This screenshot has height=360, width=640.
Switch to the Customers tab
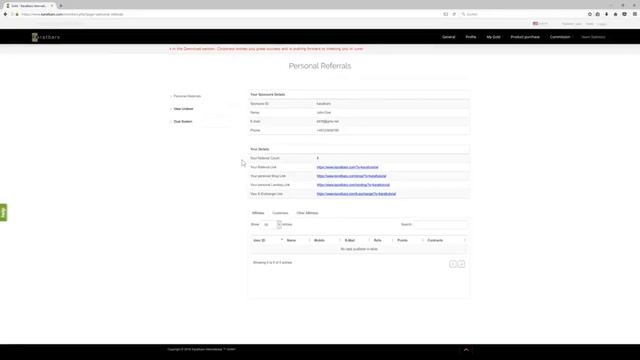(x=280, y=213)
